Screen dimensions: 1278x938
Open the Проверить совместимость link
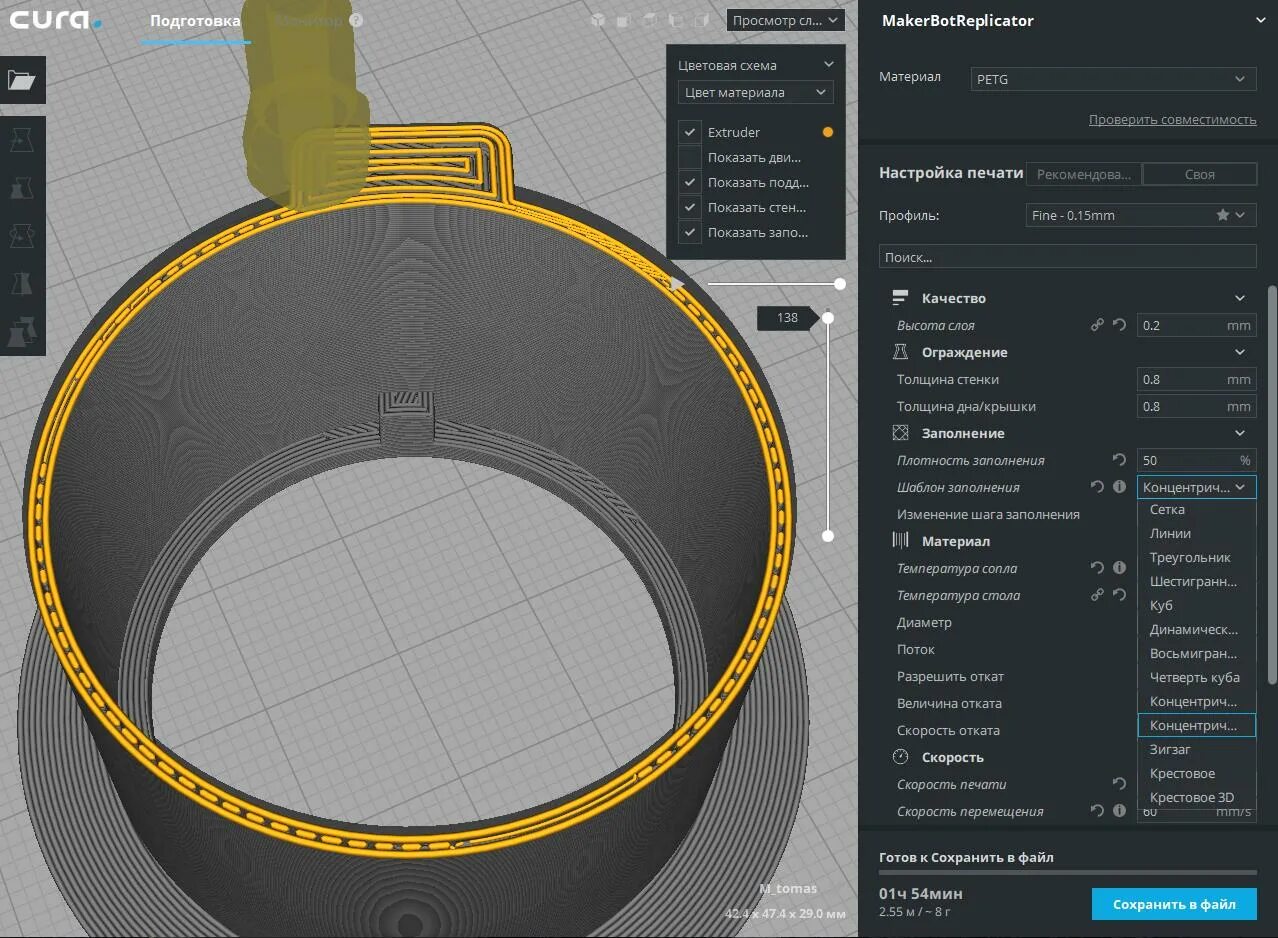coord(1172,119)
